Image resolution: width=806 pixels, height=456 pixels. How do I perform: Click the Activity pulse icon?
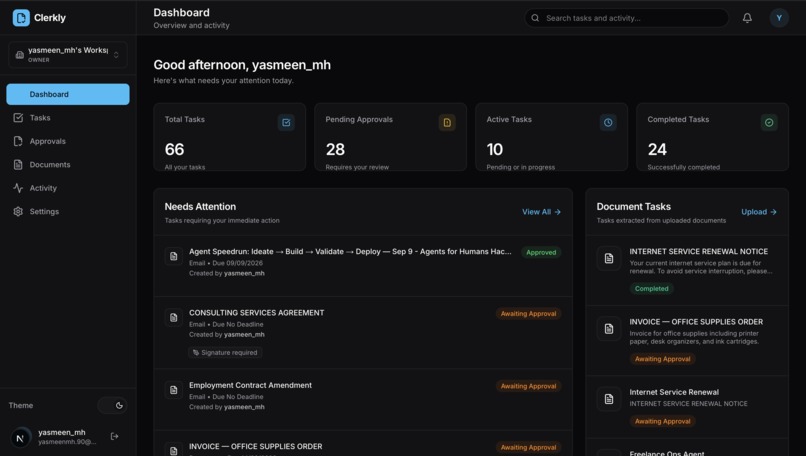(18, 188)
